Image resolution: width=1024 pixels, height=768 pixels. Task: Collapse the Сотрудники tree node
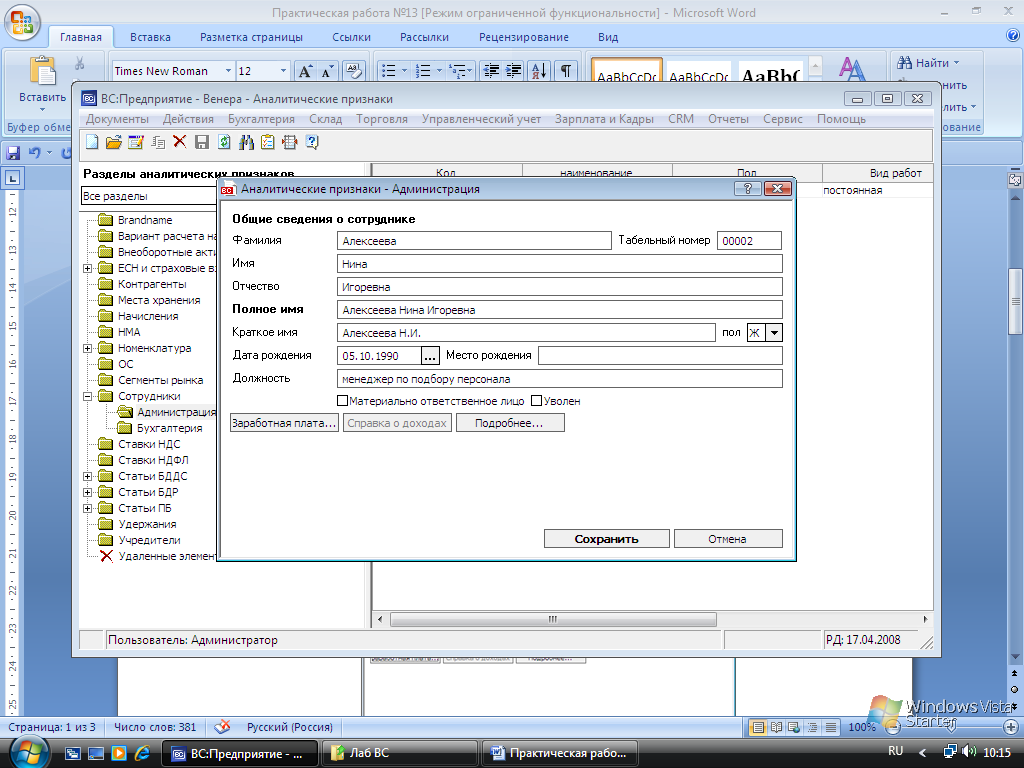point(88,396)
